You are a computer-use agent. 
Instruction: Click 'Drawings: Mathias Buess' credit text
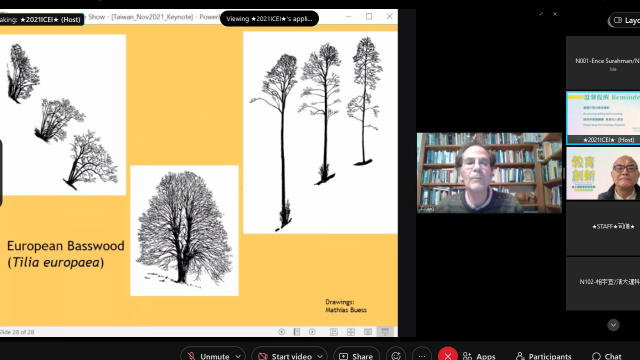(346, 306)
